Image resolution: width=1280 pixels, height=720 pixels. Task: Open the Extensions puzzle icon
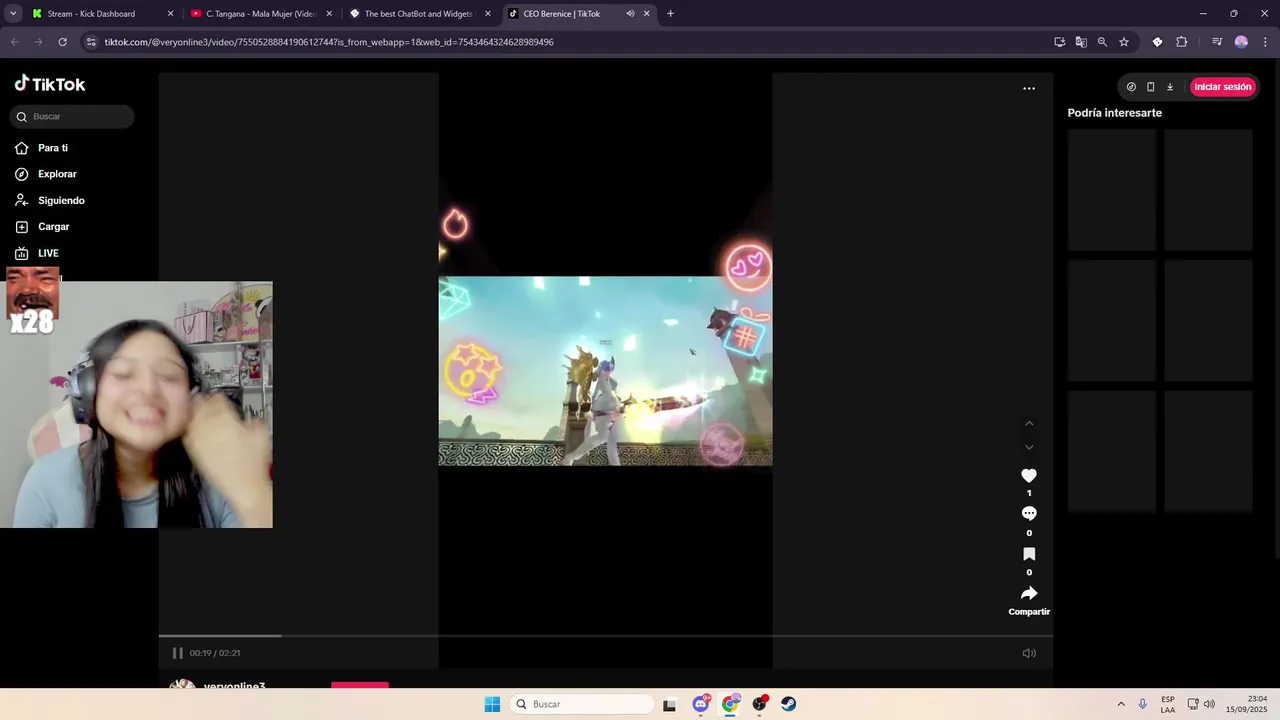(x=1181, y=42)
